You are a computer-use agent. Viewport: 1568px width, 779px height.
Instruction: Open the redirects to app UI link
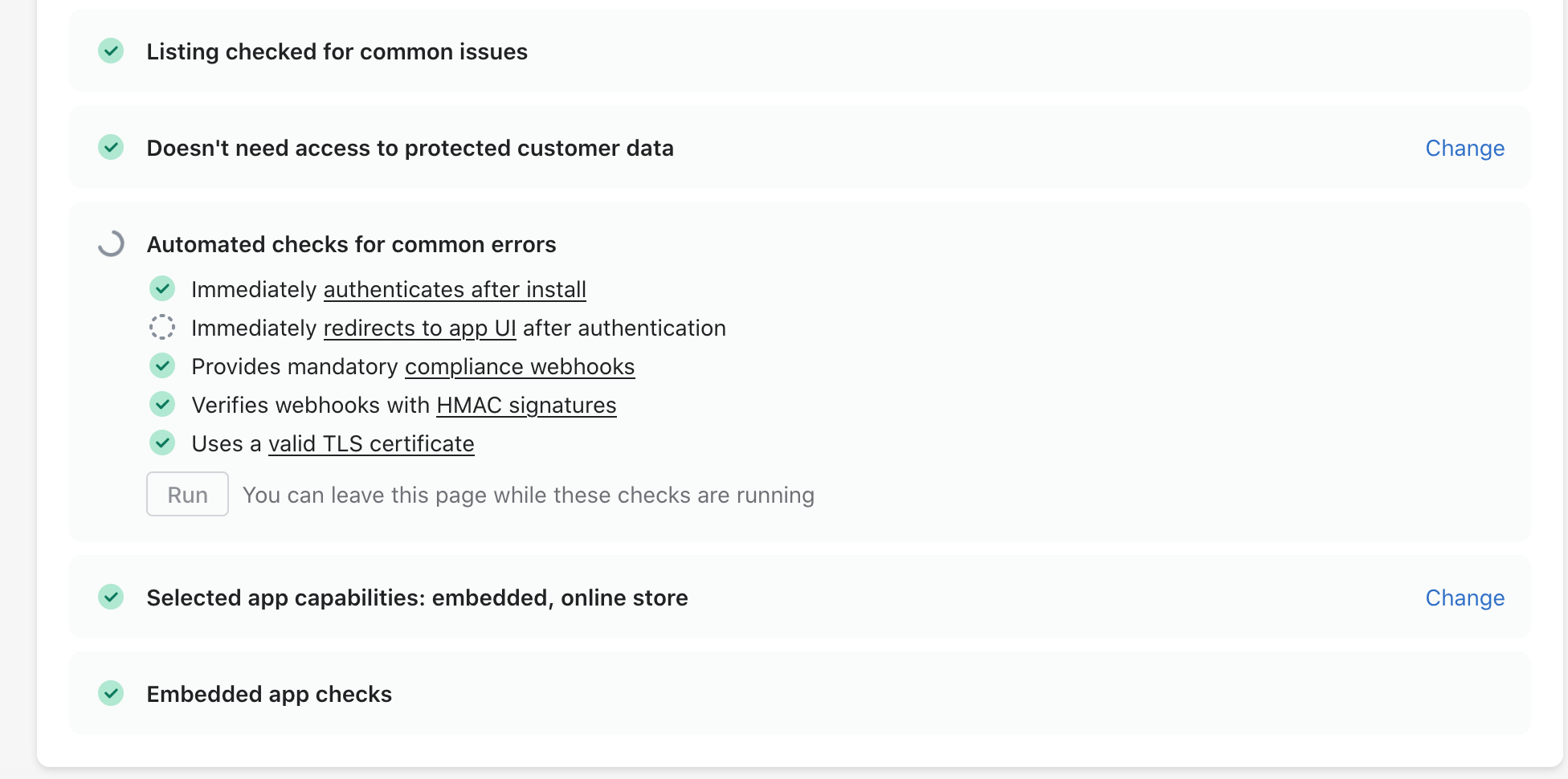pyautogui.click(x=419, y=328)
